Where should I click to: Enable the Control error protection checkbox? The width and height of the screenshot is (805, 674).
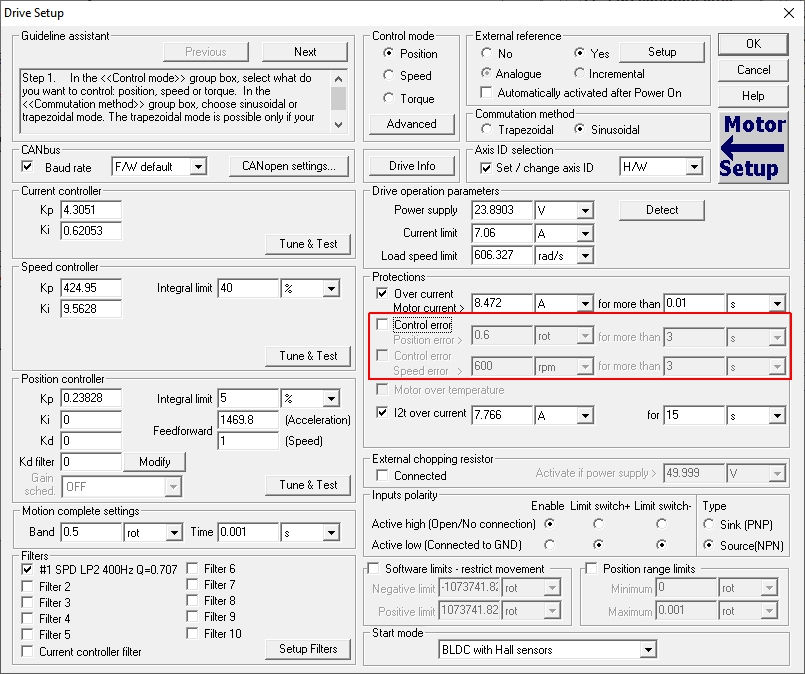[383, 325]
